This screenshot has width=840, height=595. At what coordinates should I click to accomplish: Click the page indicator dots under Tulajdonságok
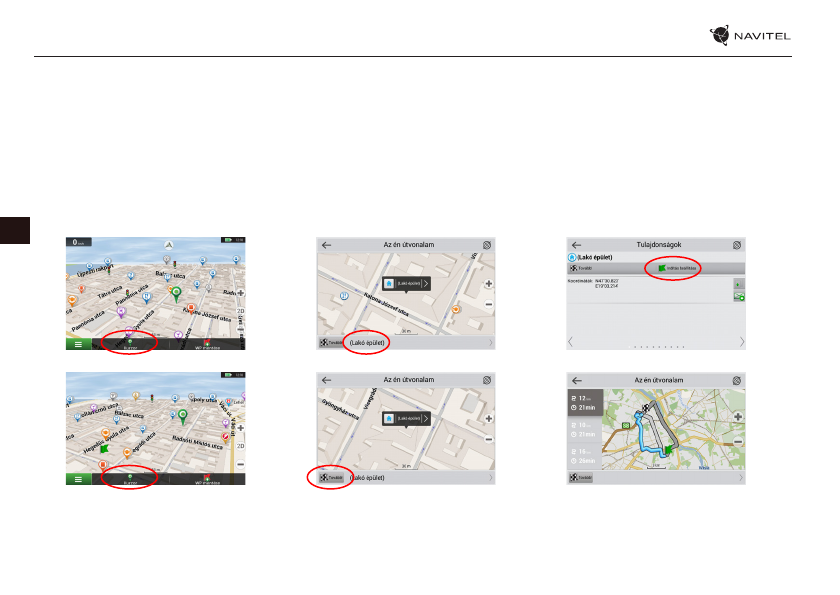tap(657, 345)
